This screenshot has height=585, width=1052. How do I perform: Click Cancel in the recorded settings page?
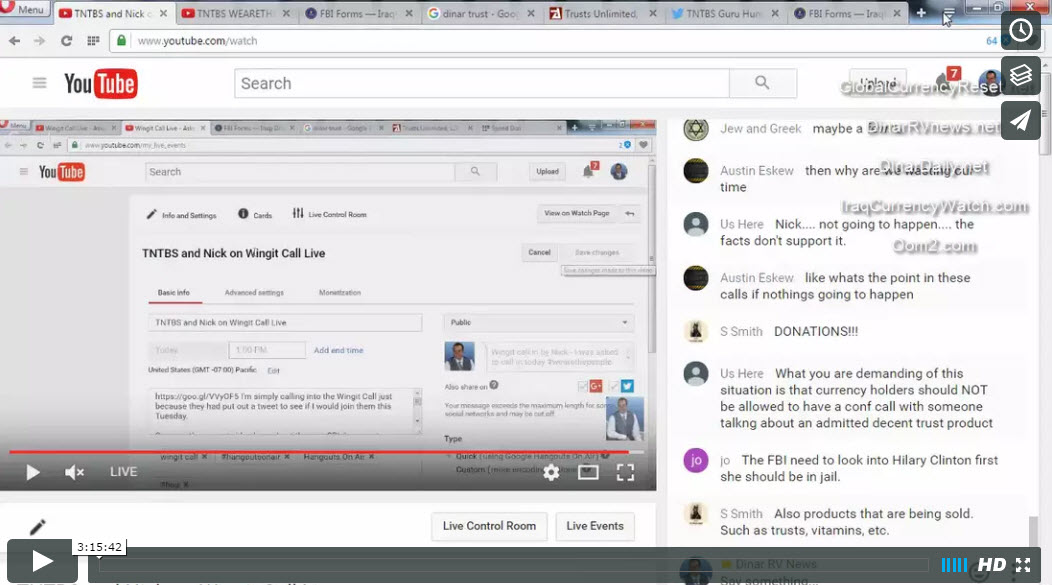point(539,252)
